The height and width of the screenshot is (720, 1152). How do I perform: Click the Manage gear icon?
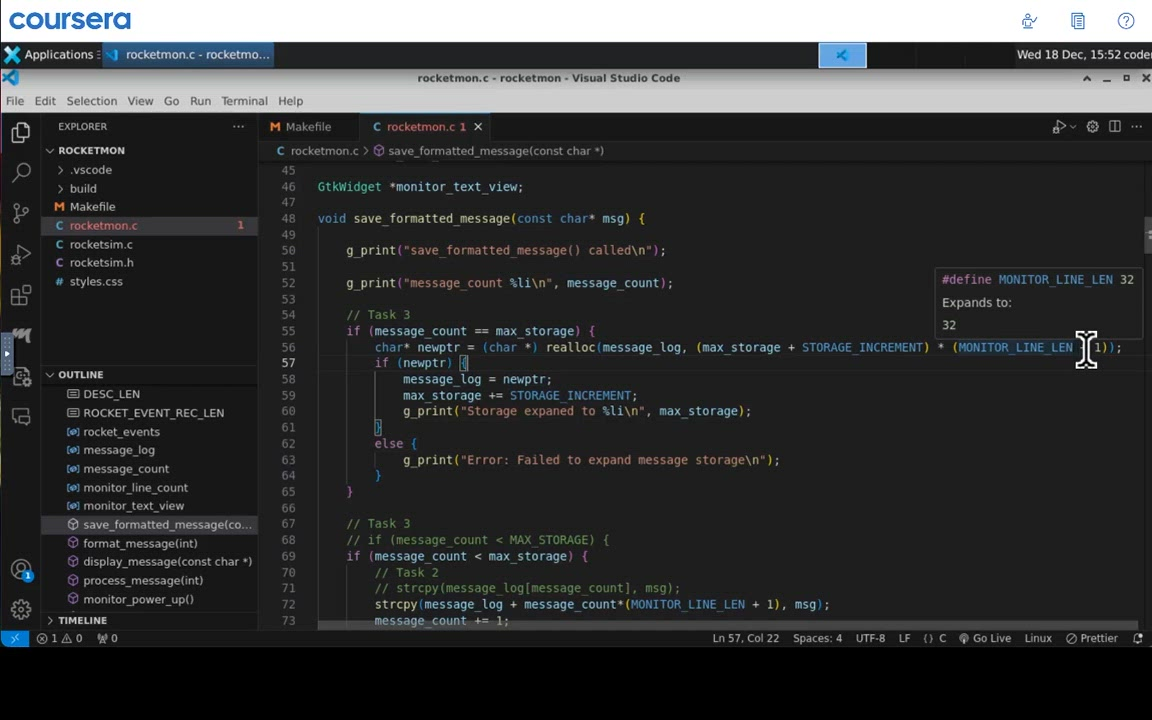(x=21, y=609)
